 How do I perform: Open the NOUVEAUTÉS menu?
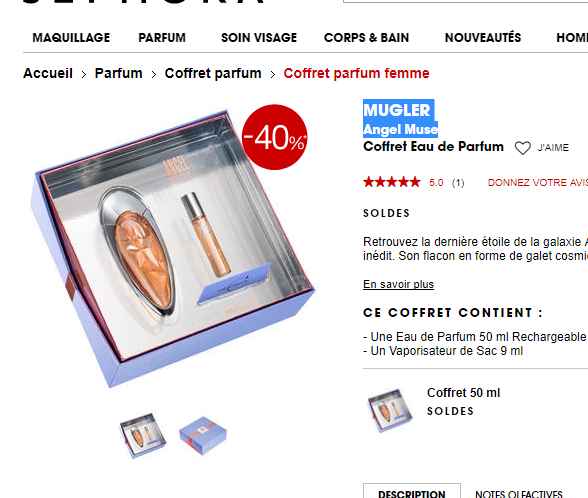point(483,38)
